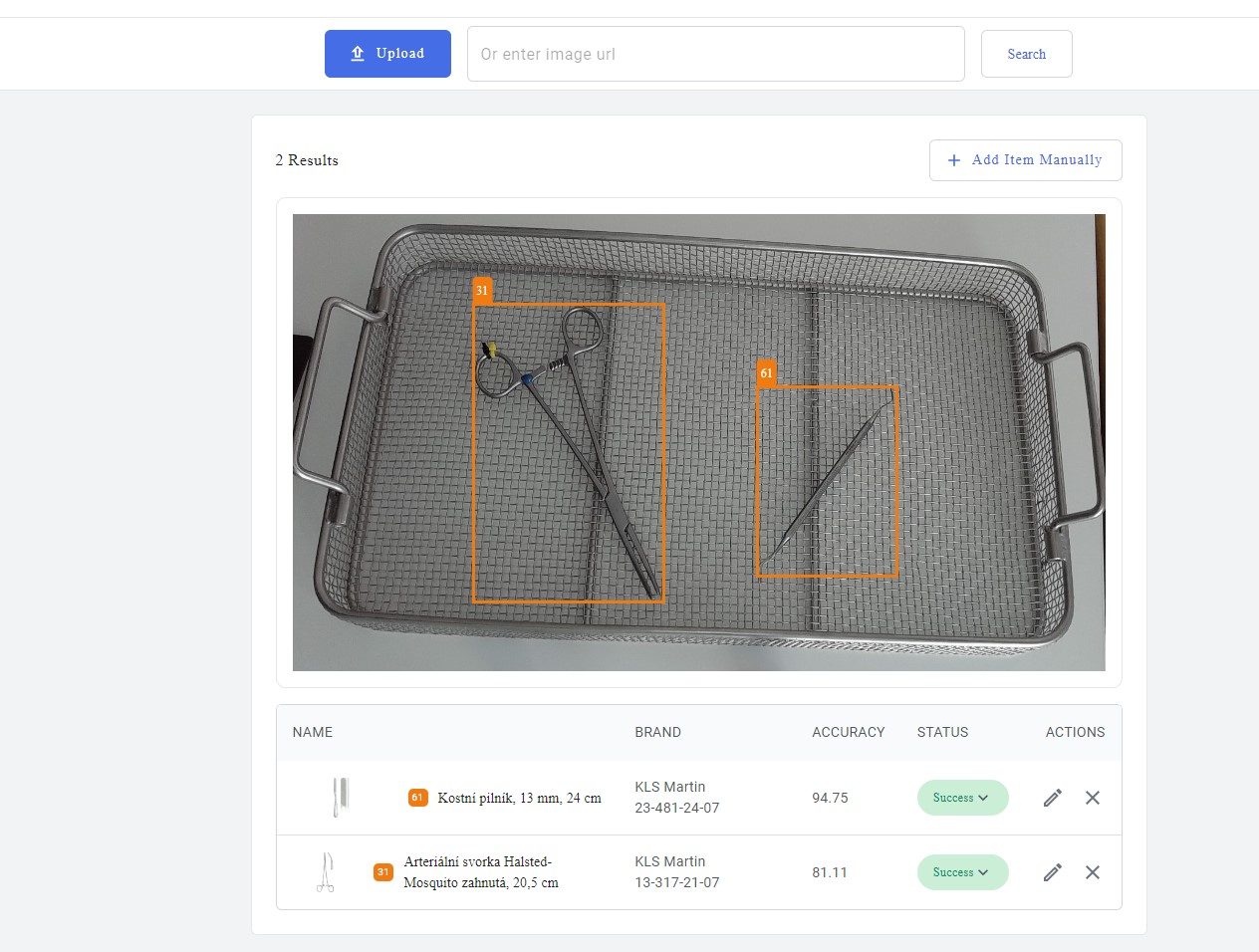Click the BRAND column header

click(x=658, y=732)
